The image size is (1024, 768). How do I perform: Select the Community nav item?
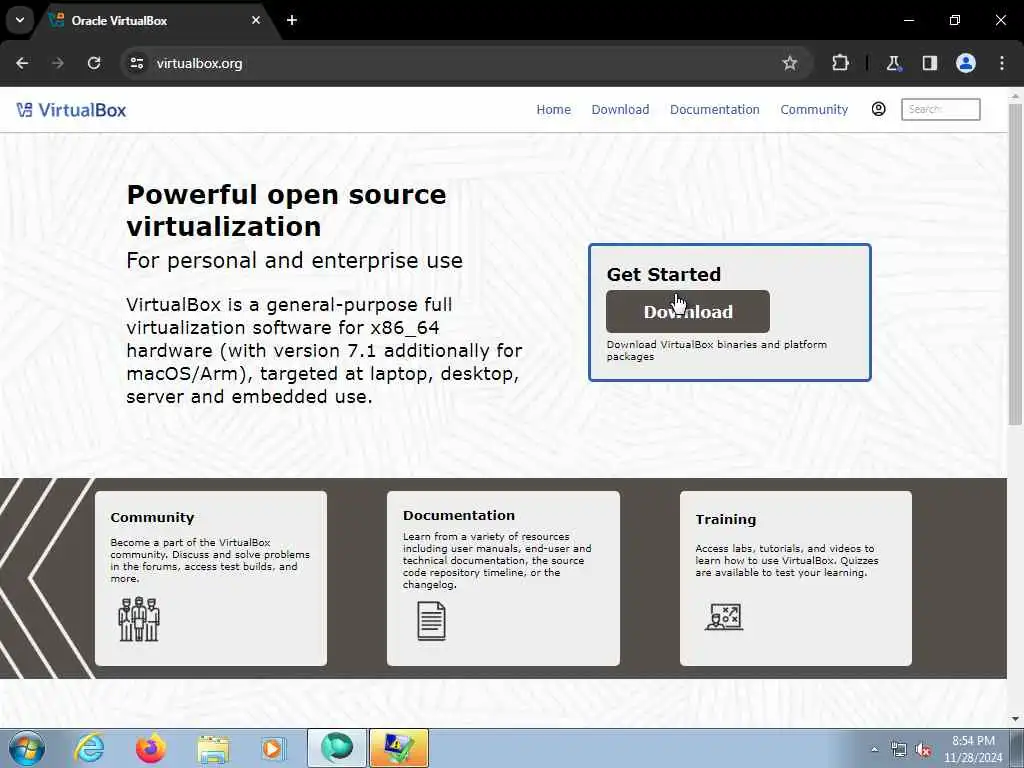pos(814,110)
